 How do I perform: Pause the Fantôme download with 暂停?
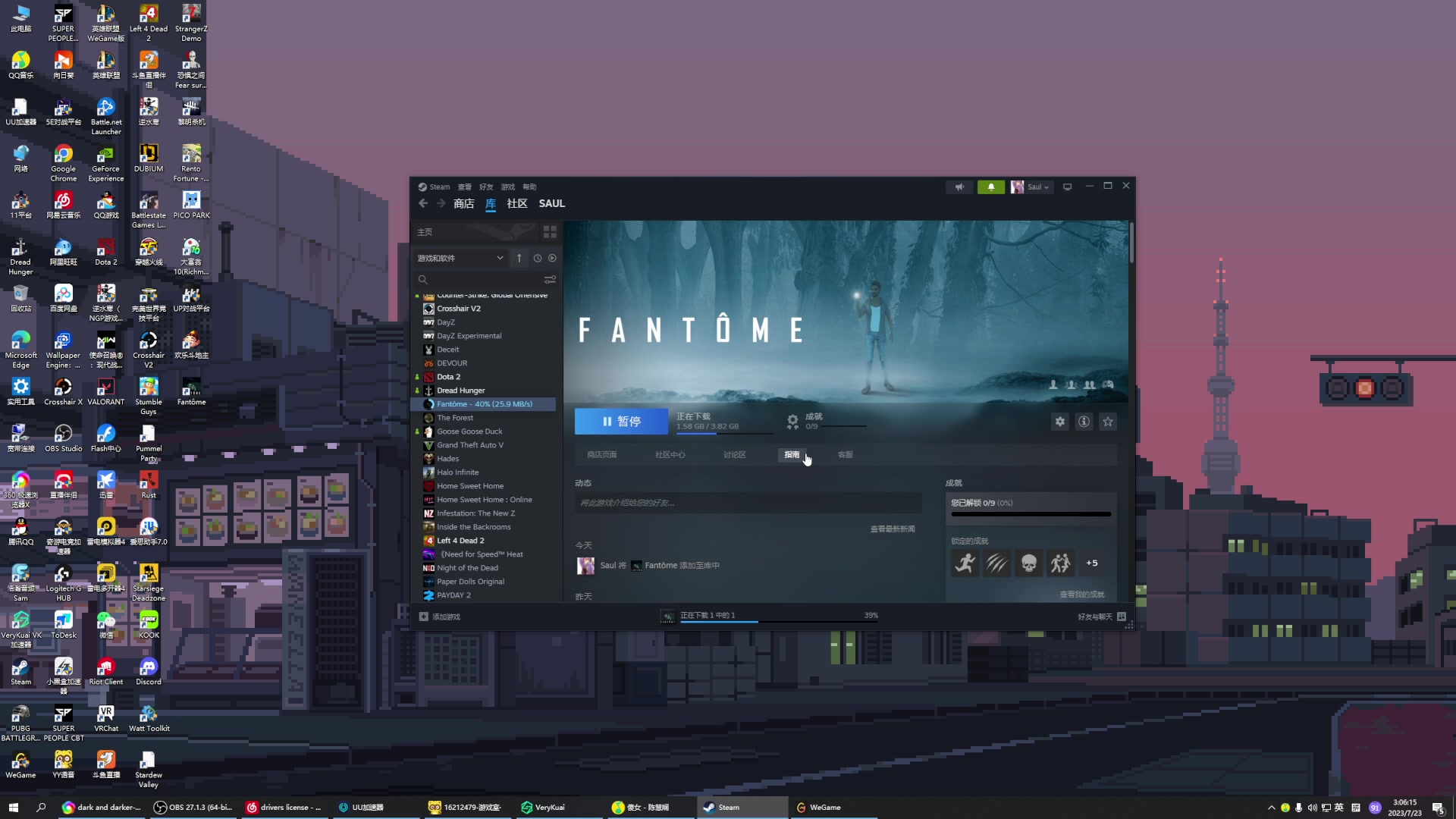point(621,422)
